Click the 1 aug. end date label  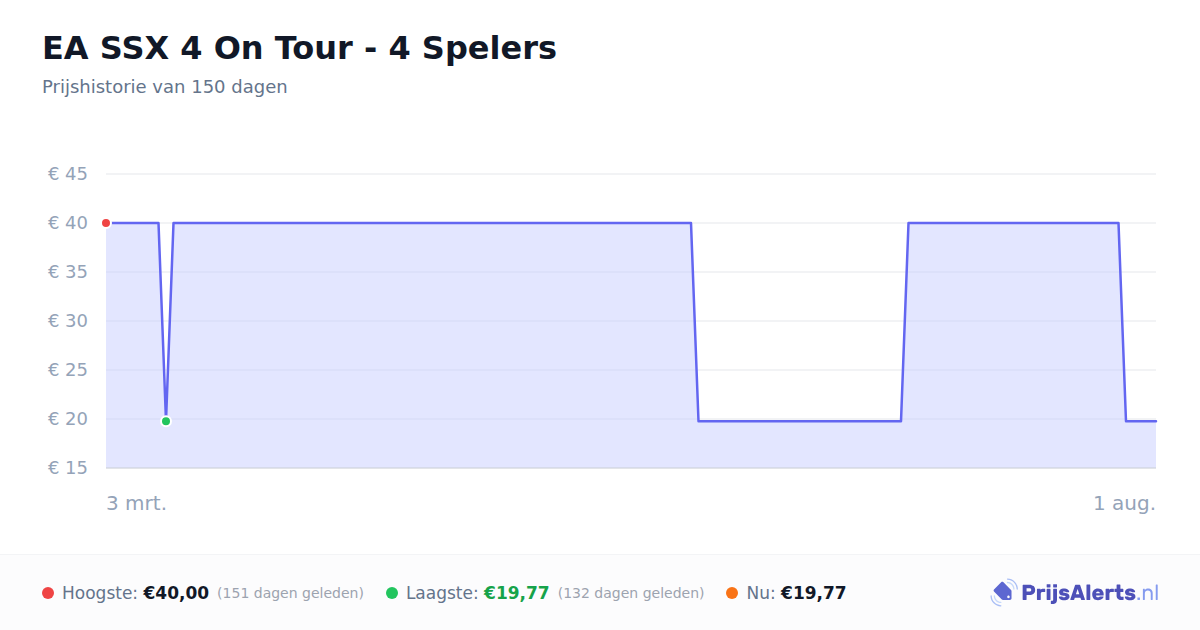[x=1125, y=503]
